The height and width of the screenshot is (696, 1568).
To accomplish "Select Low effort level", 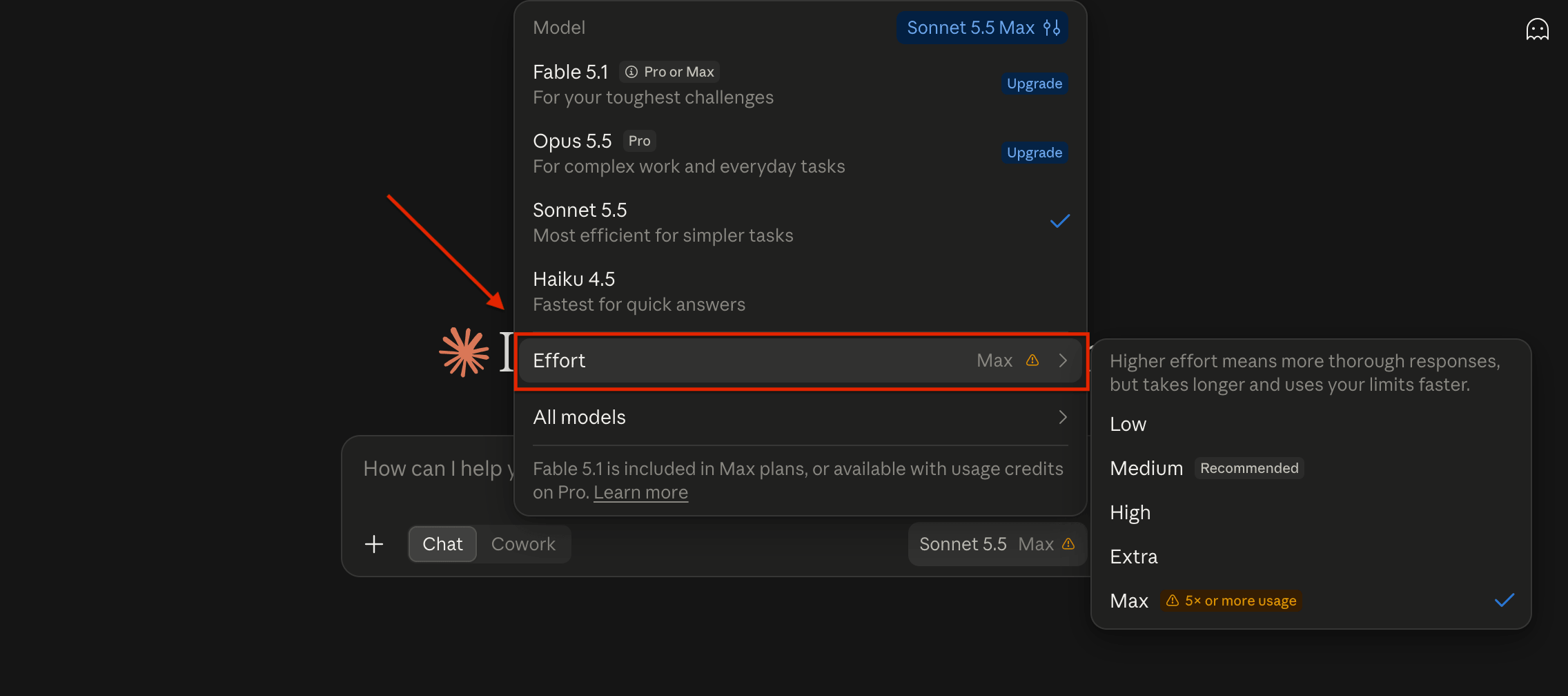I will 1311,424.
